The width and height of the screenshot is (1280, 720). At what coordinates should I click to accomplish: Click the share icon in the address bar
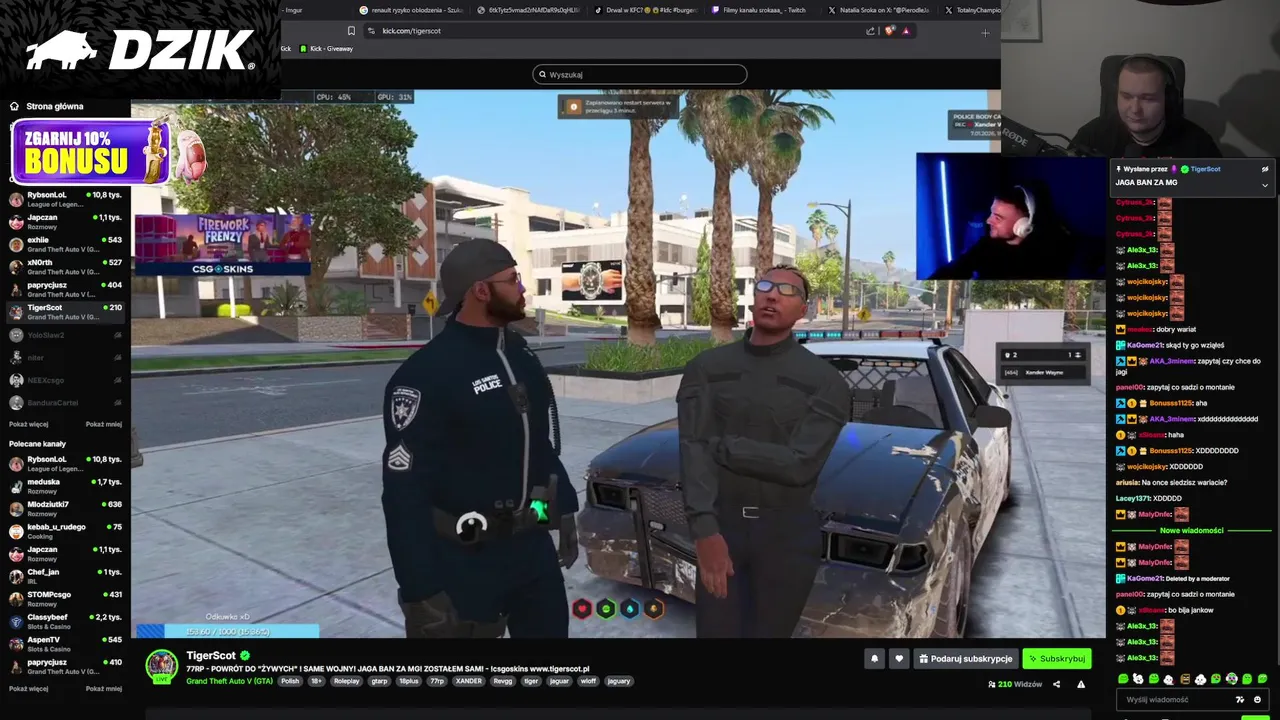pos(871,31)
